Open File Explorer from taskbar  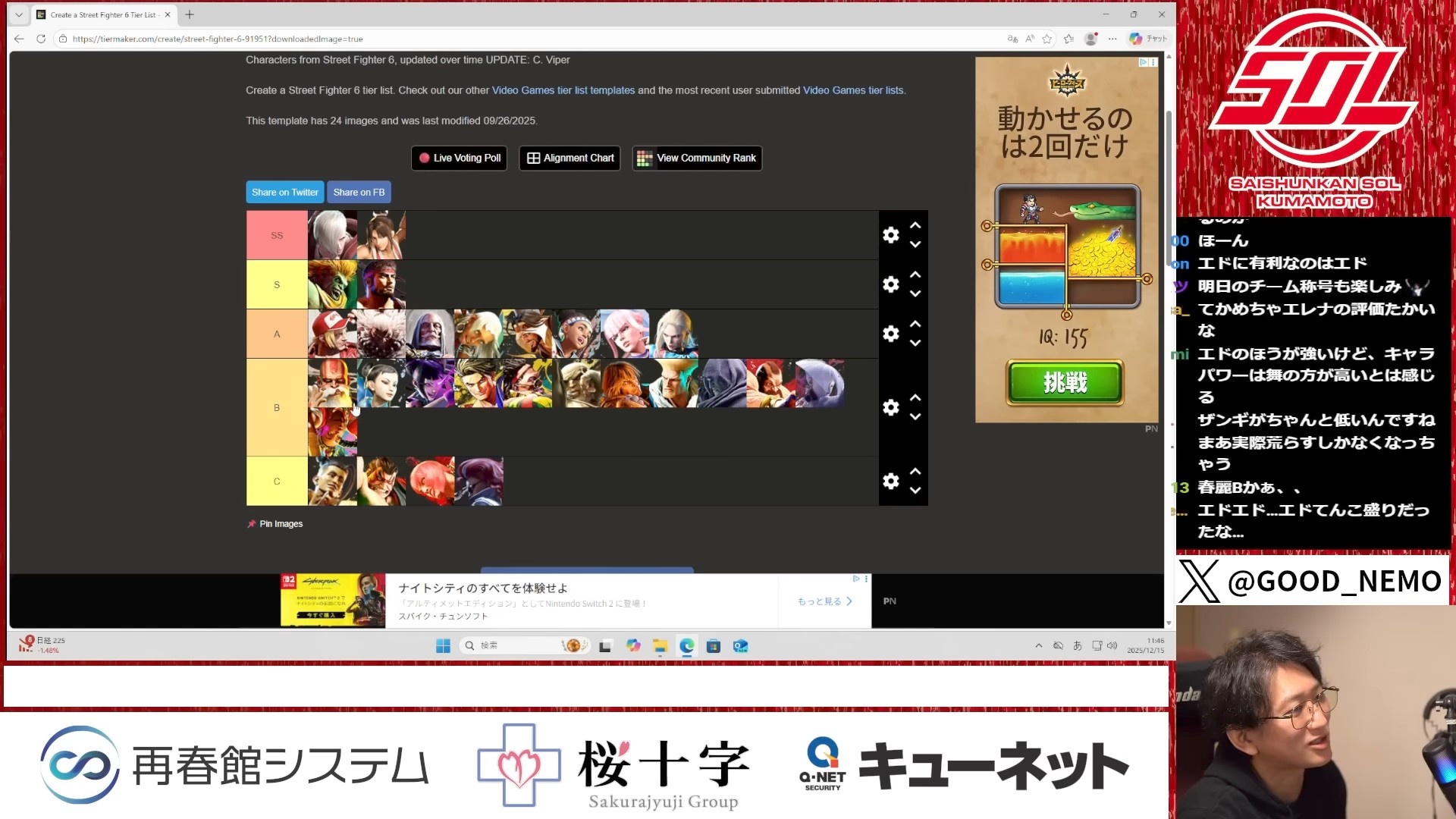click(660, 645)
